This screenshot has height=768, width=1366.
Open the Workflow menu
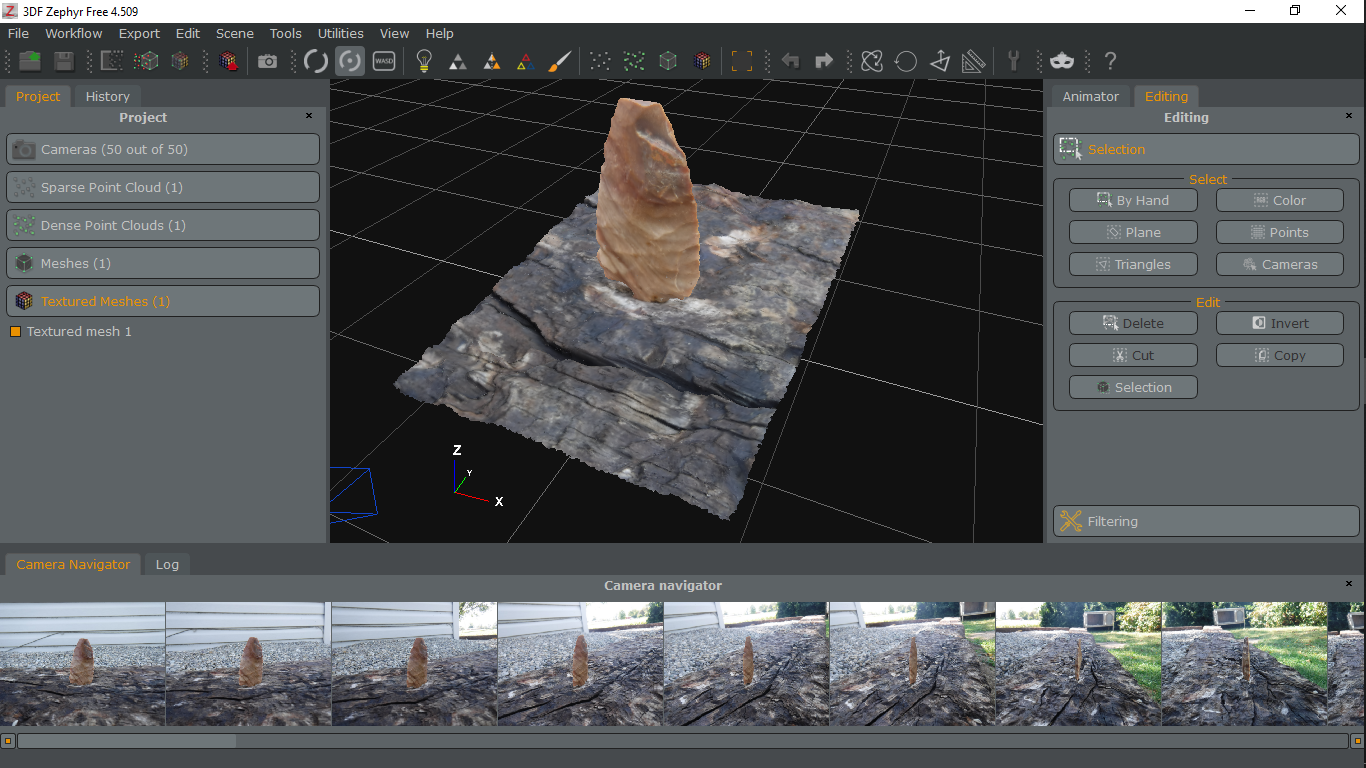(x=73, y=33)
